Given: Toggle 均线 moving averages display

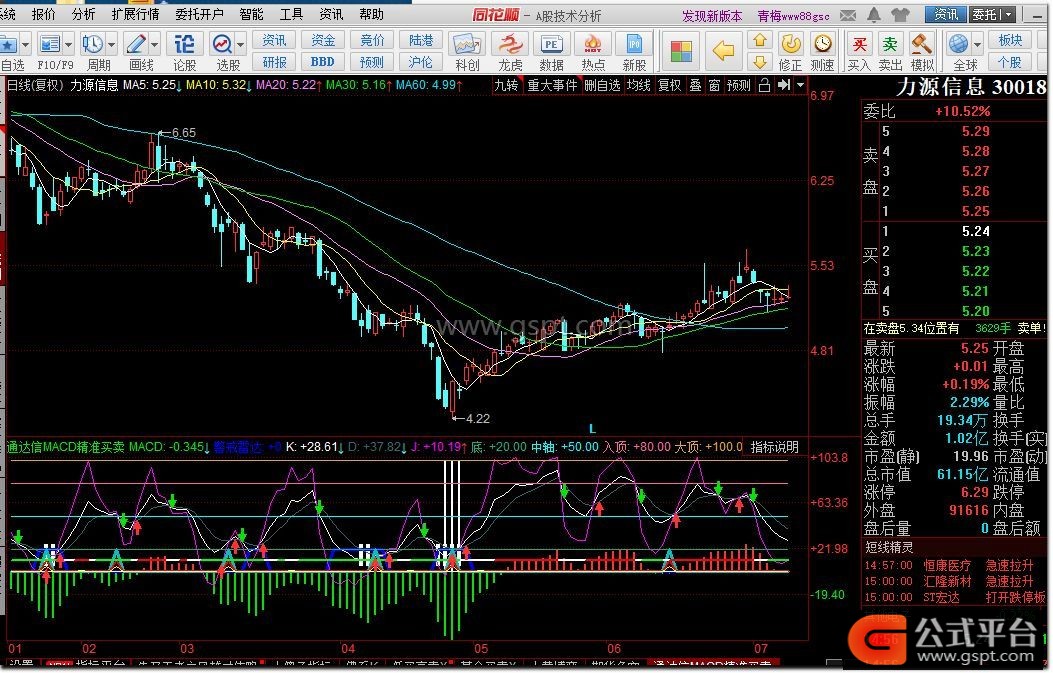Looking at the screenshot, I should point(639,85).
